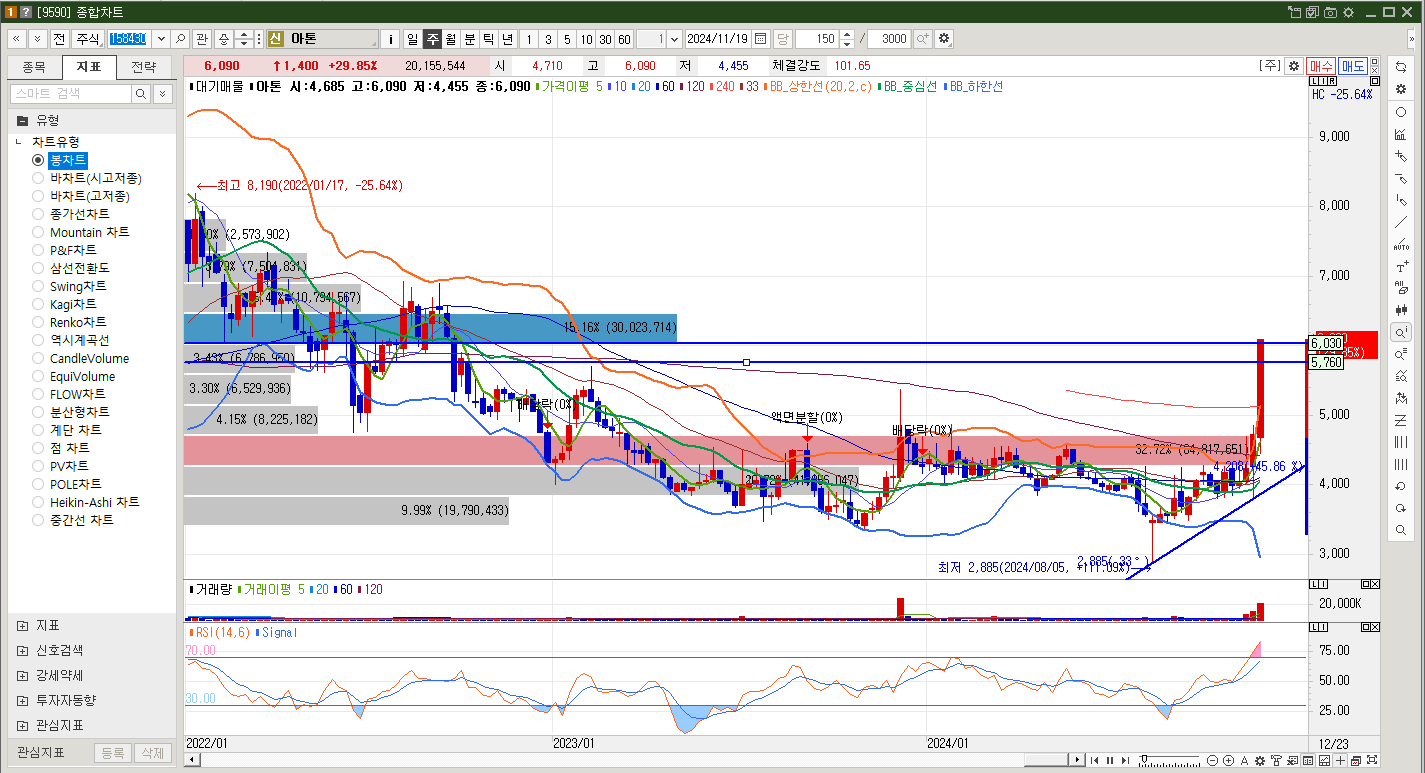Screen dimensions: 1425x773
Task: Click the screenshot camera icon in title bar
Action: [1330, 12]
